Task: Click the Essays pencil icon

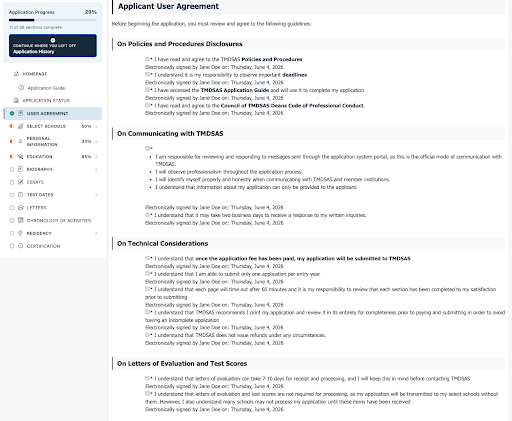Action: click(20, 182)
